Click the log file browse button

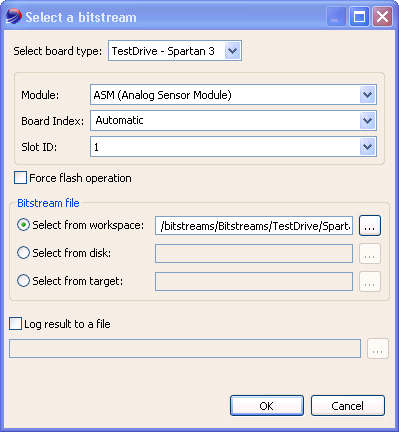click(378, 349)
